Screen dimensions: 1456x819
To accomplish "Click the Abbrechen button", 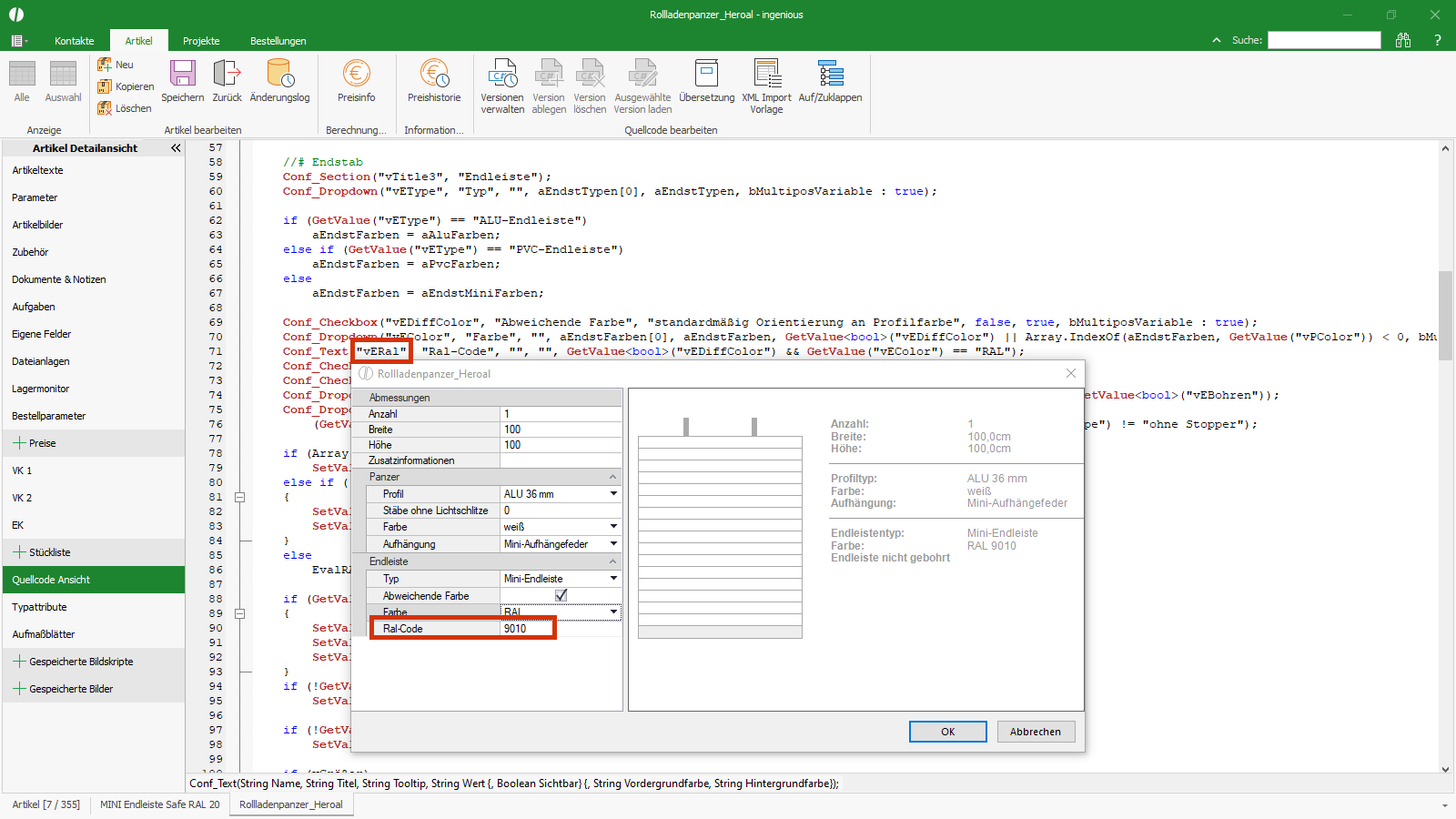I will point(1035,732).
